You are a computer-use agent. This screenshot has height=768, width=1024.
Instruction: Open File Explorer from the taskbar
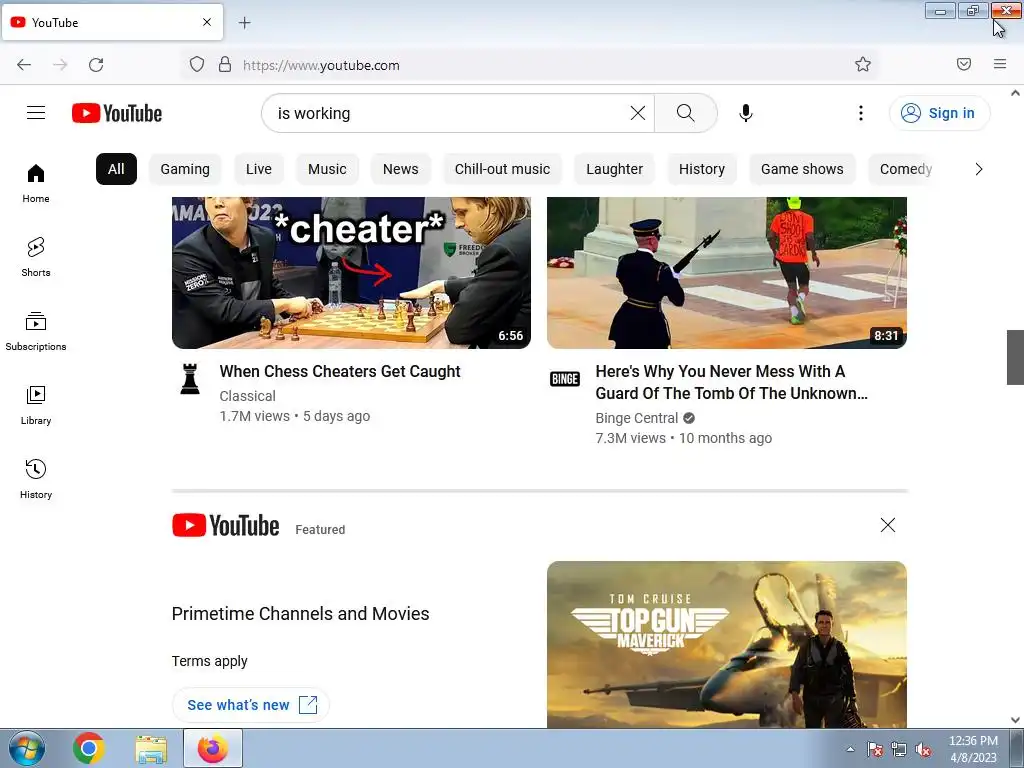[151, 748]
